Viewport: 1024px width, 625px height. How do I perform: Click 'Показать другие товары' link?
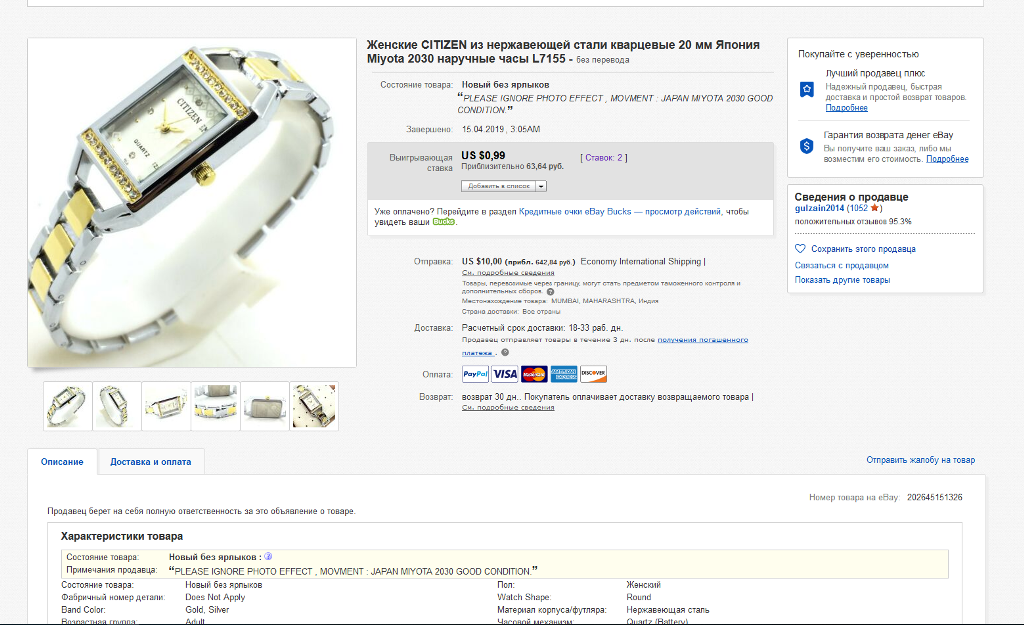point(842,280)
